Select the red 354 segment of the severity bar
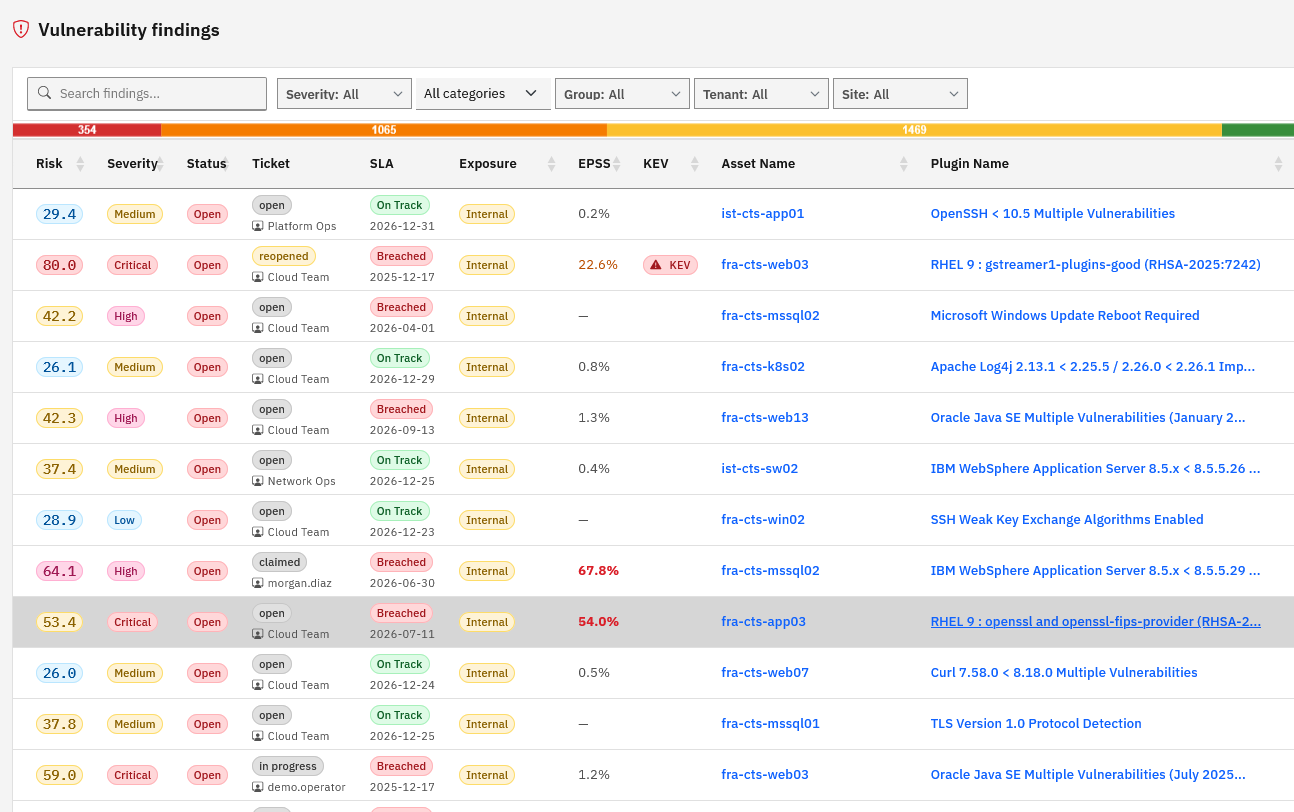 click(87, 130)
